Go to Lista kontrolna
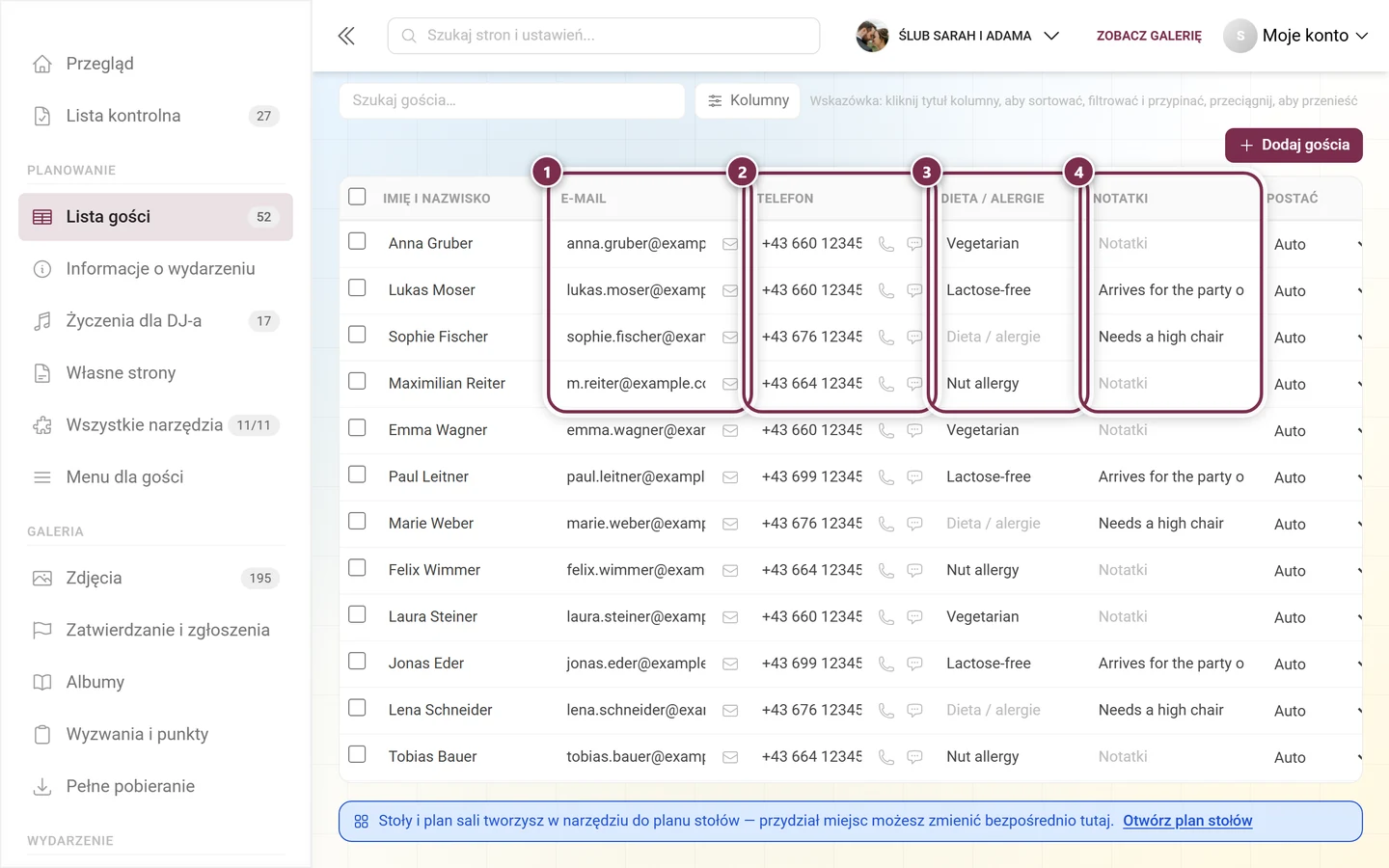The width and height of the screenshot is (1389, 868). coord(155,116)
